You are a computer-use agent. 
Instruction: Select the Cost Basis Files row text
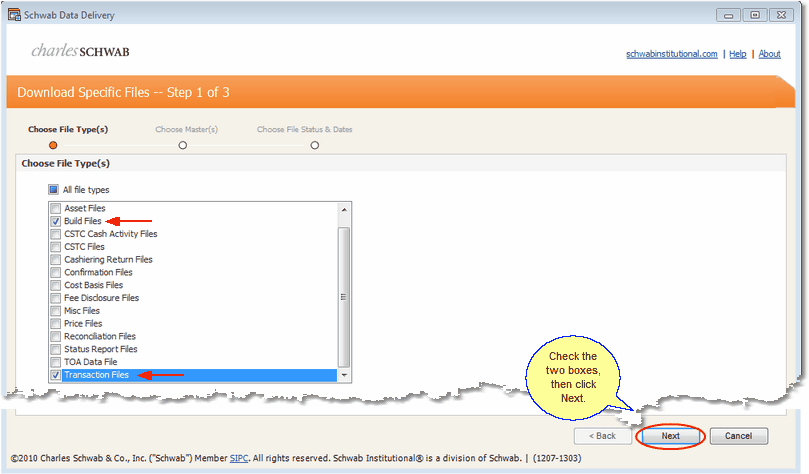coord(93,285)
